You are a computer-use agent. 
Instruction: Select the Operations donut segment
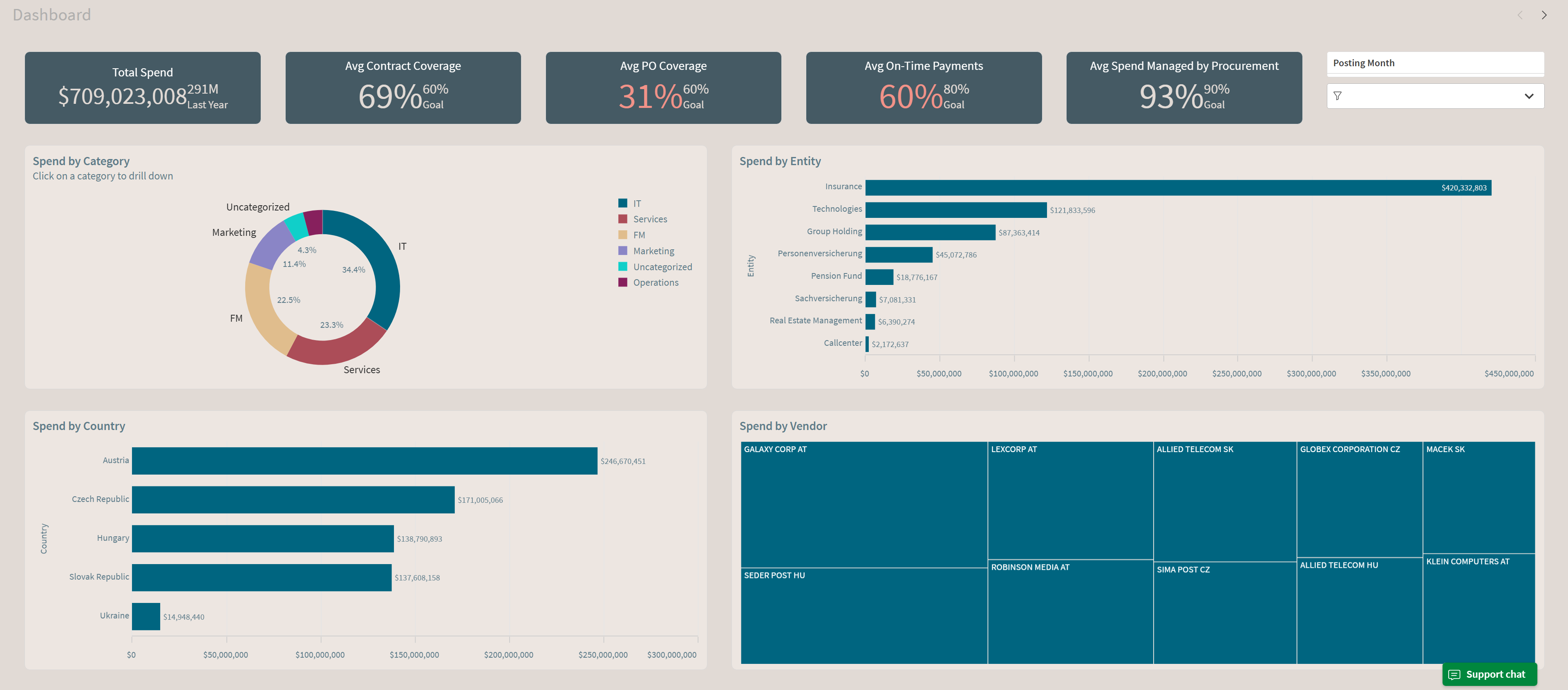pos(313,222)
